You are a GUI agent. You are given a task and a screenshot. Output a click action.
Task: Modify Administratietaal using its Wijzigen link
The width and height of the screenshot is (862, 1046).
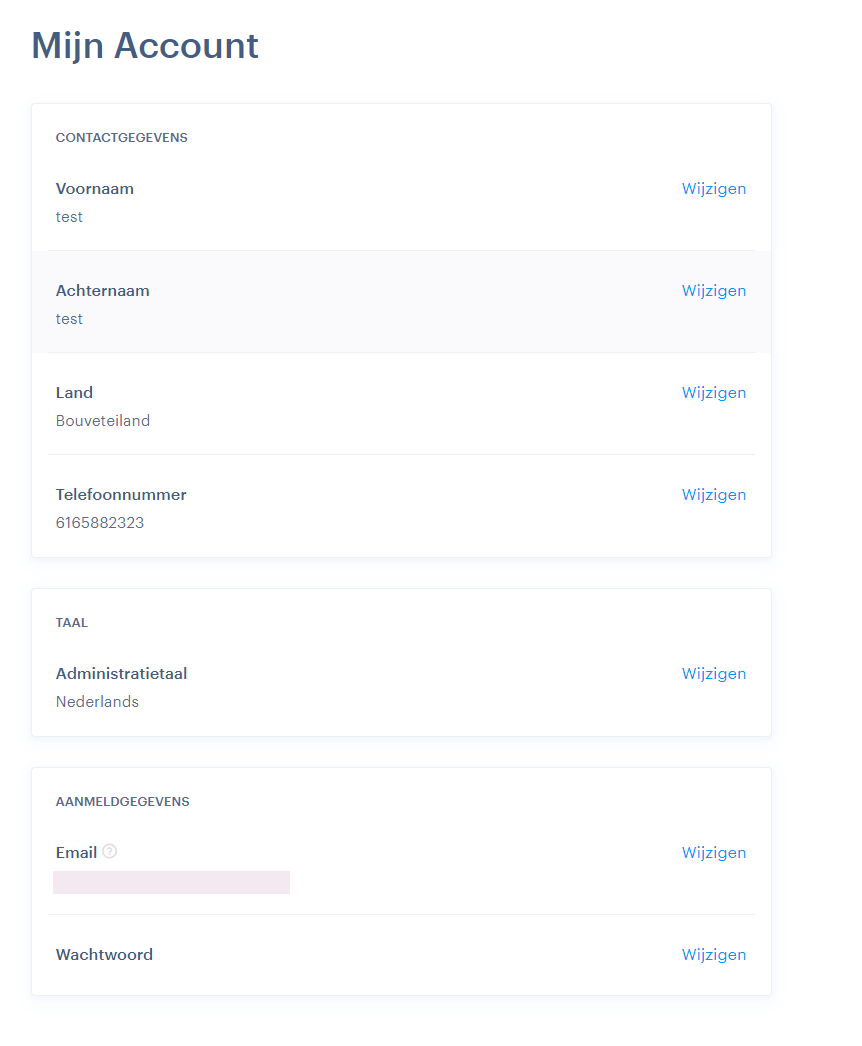[713, 674]
